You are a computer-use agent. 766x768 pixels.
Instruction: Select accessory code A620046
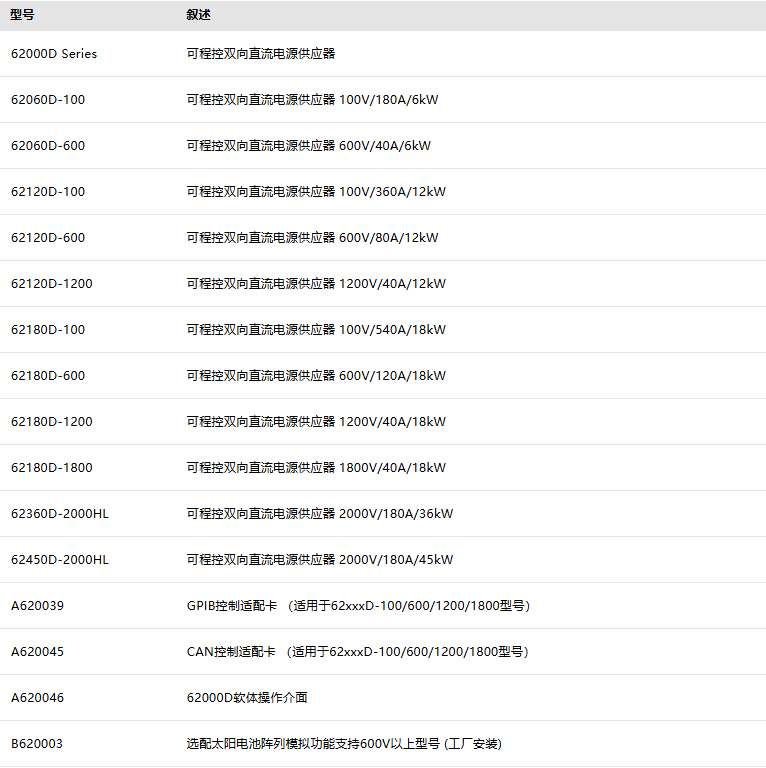(x=37, y=698)
